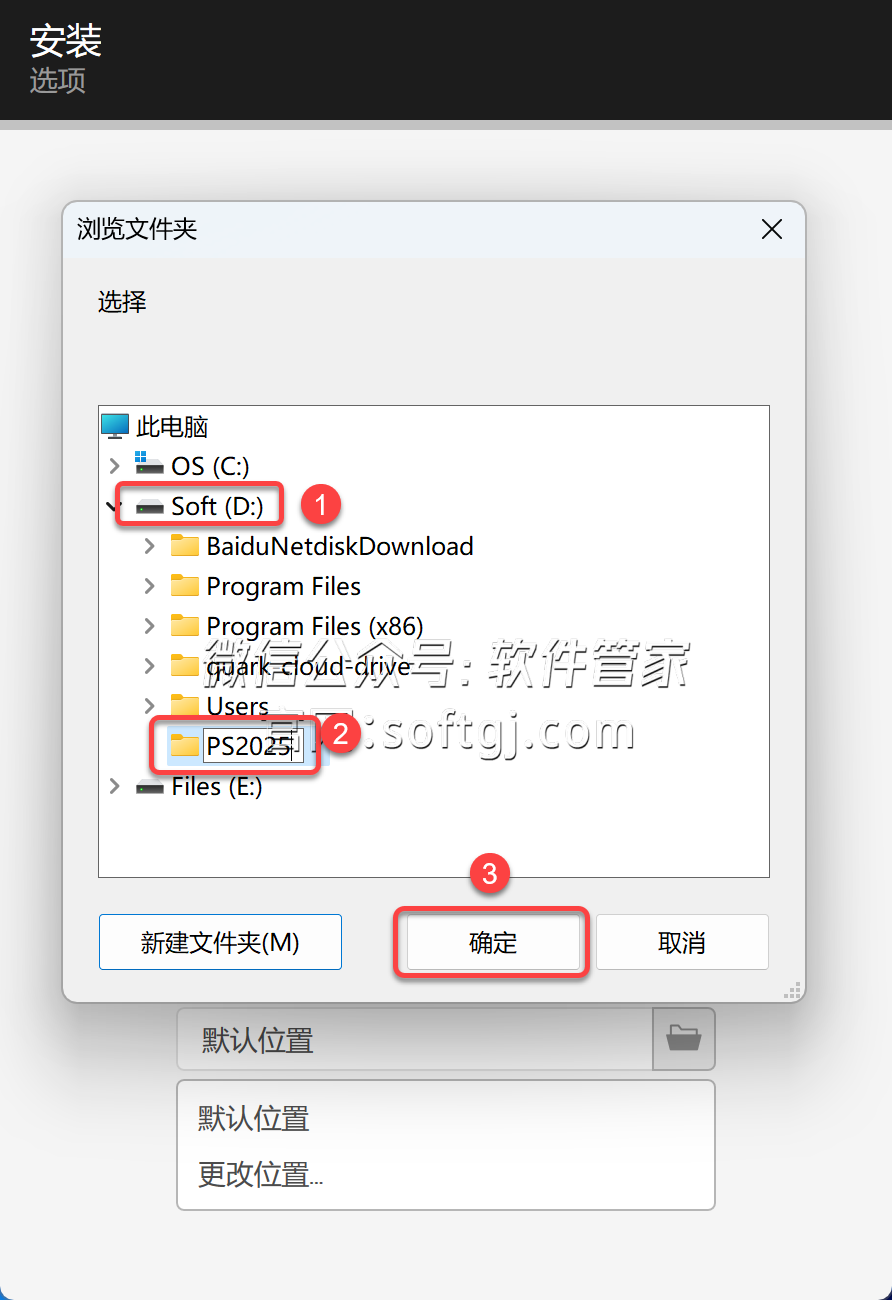Open the 默认位置 location dropdown
The width and height of the screenshot is (892, 1300).
coord(415,1039)
